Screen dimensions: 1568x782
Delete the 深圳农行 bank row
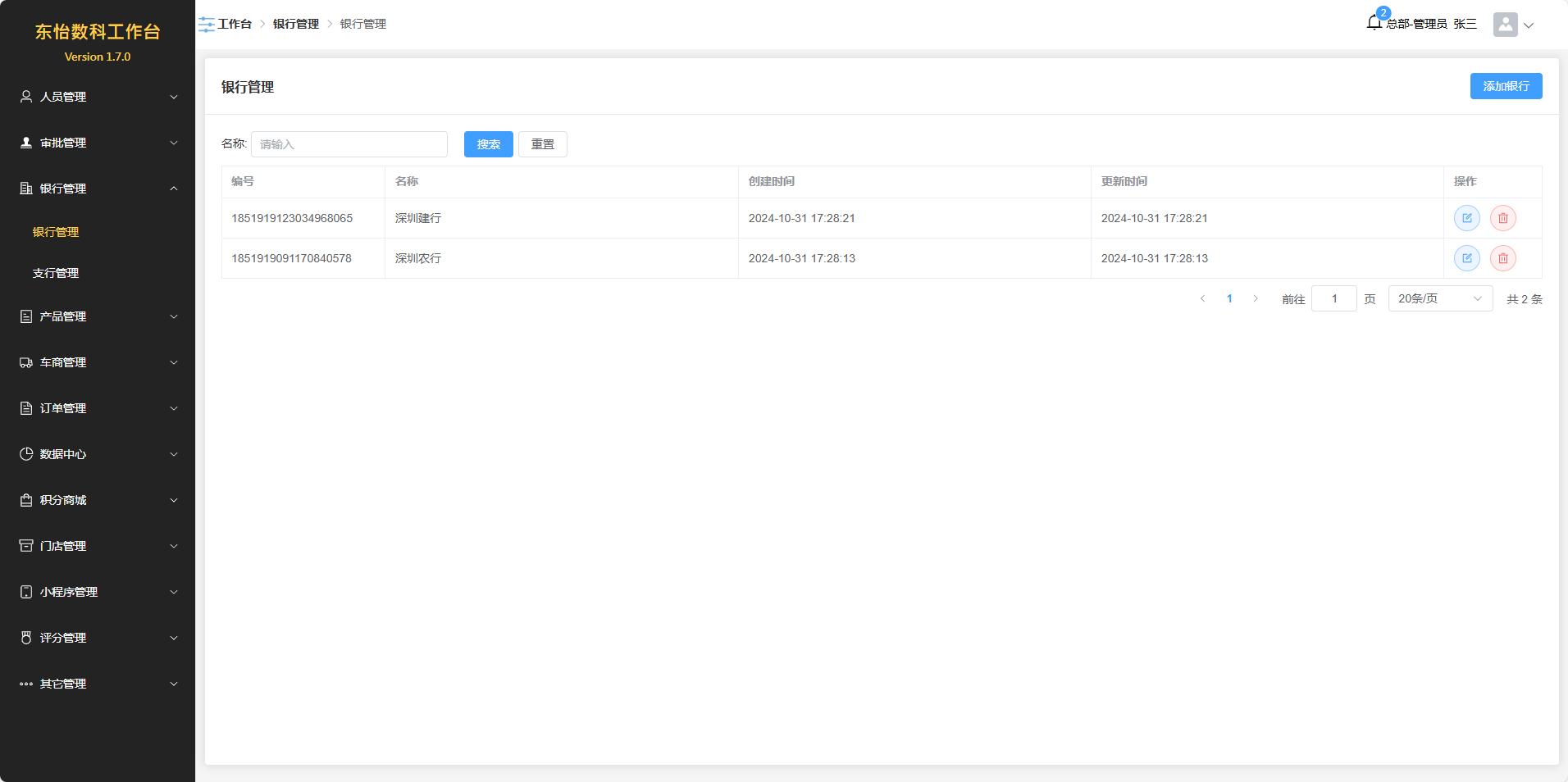point(1502,258)
